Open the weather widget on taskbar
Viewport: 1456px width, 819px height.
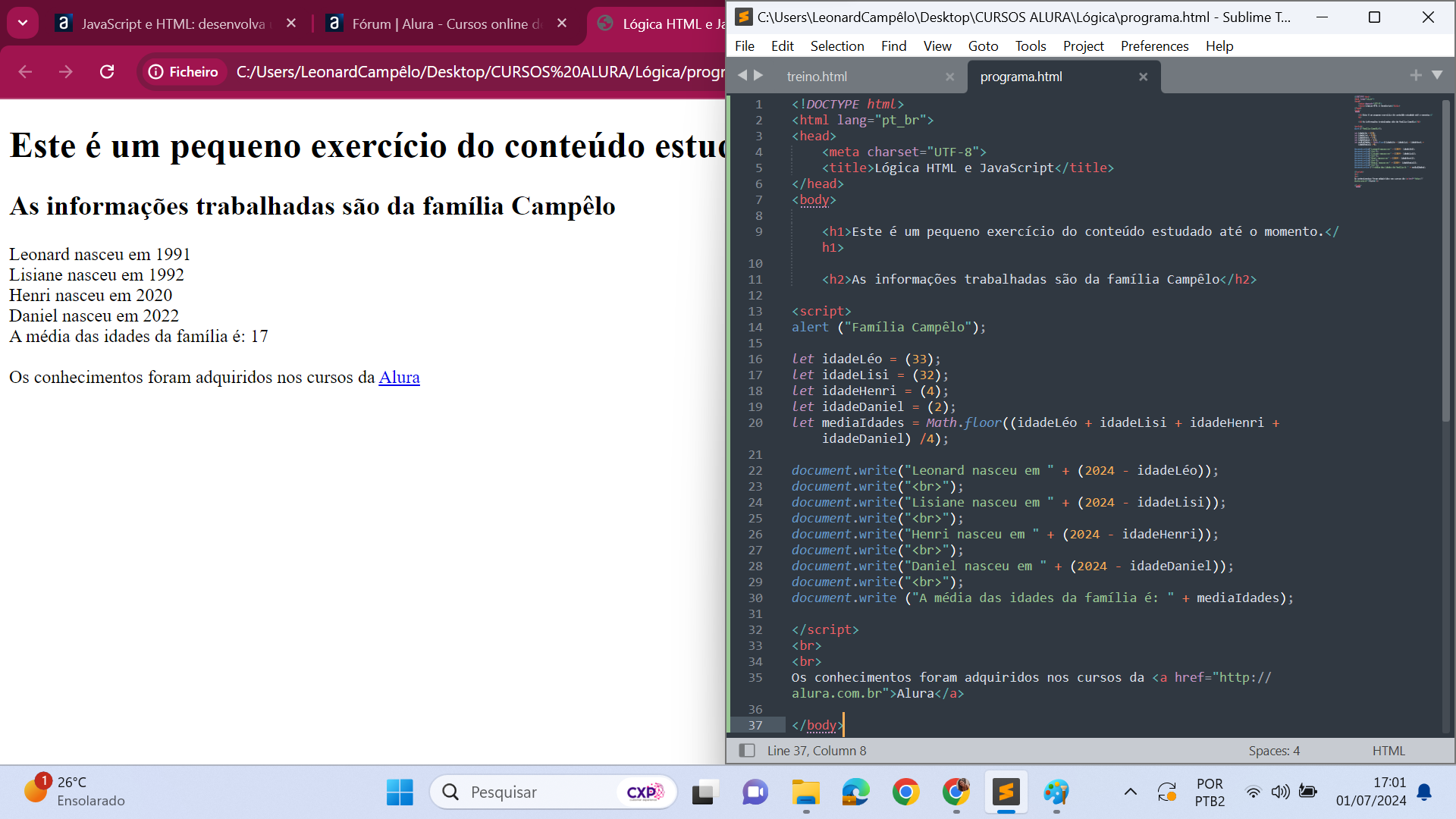pyautogui.click(x=74, y=791)
